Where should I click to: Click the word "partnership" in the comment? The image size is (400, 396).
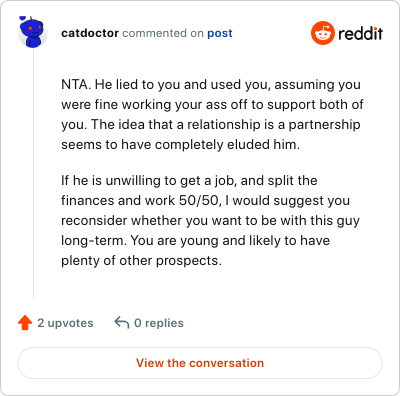[x=324, y=125]
